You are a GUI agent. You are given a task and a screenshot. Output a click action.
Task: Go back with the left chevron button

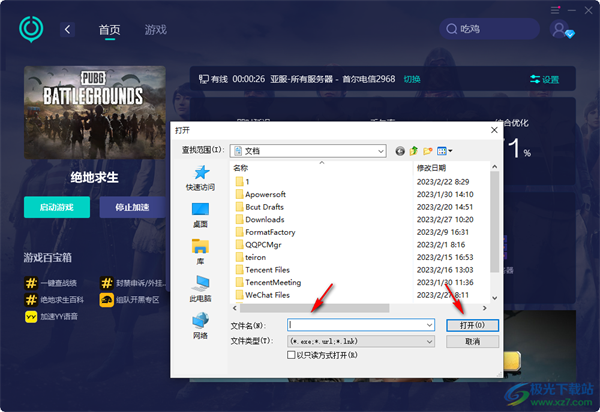[67, 29]
